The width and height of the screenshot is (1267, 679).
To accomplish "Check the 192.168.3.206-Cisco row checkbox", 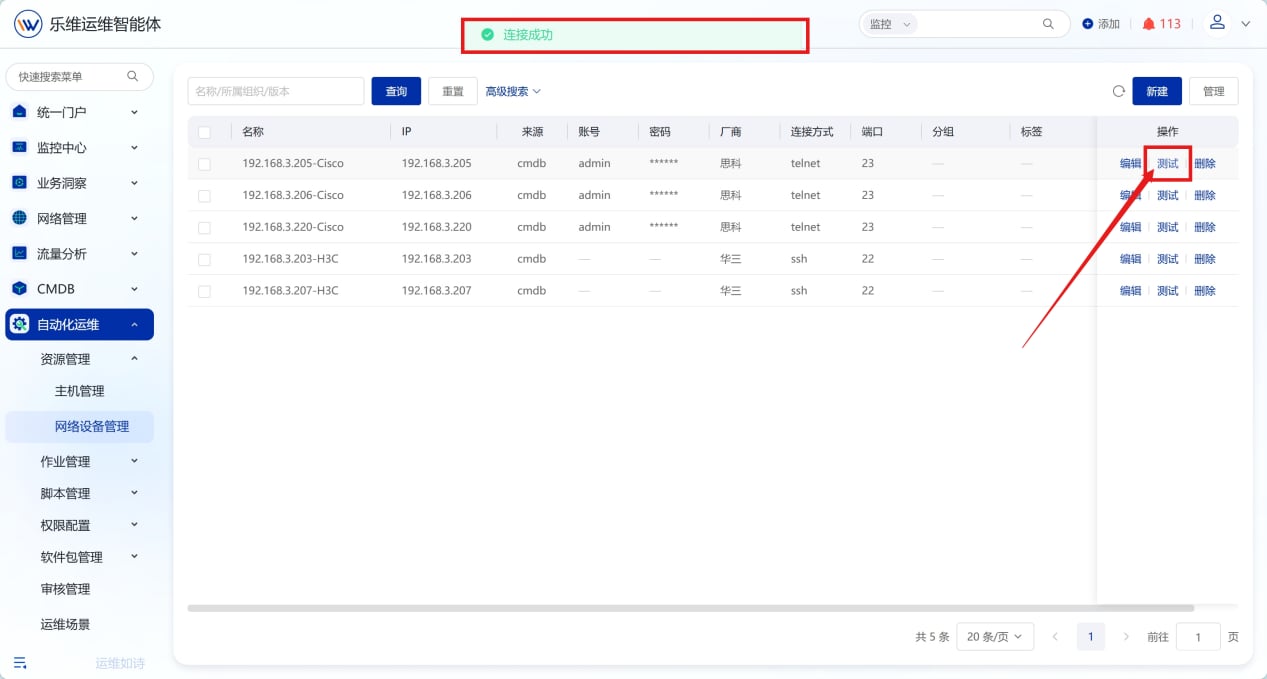I will [204, 196].
